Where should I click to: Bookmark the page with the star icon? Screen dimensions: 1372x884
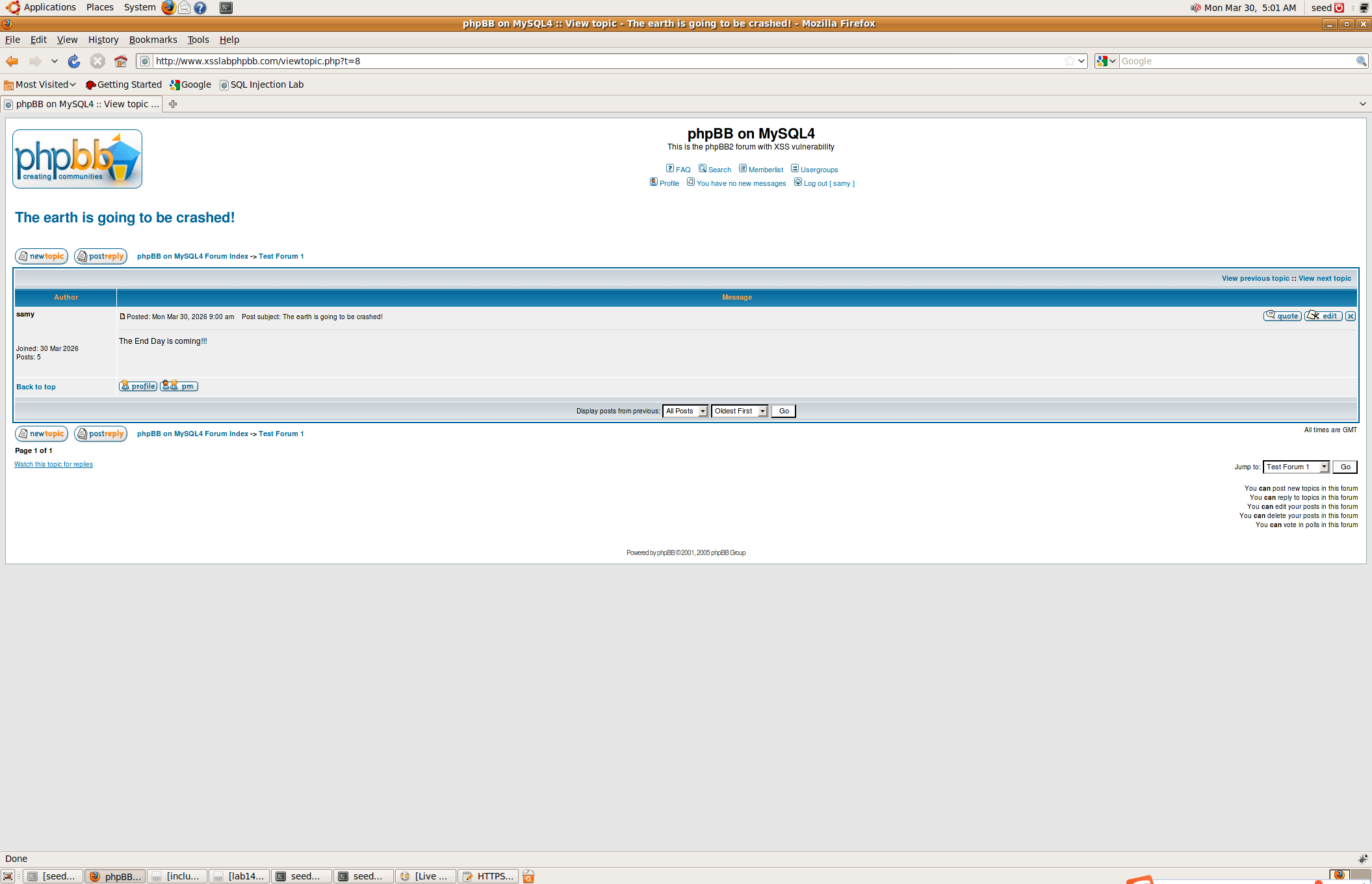click(1069, 61)
